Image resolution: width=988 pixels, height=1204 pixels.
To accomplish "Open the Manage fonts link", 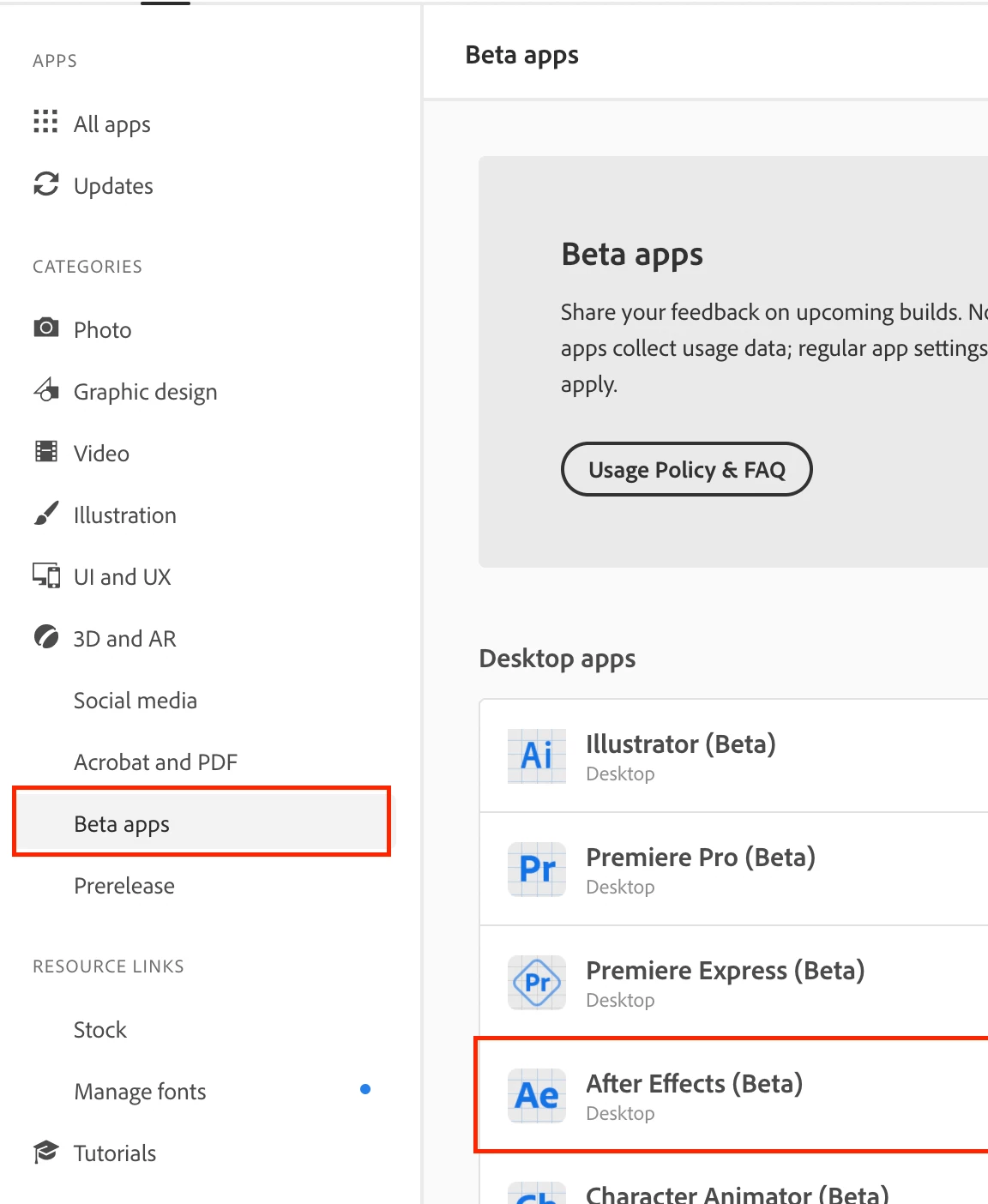I will coord(141,1092).
